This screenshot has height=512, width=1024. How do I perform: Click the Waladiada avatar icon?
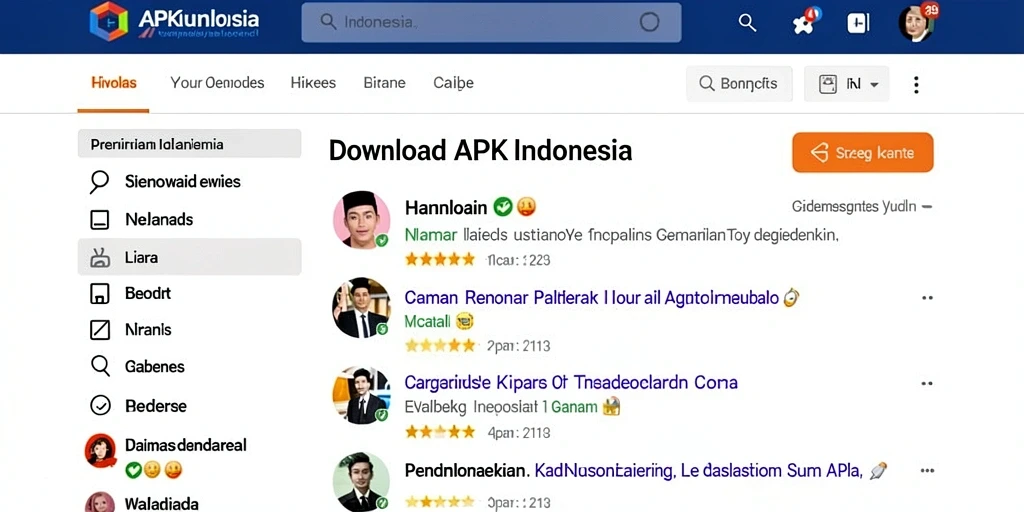click(x=100, y=502)
